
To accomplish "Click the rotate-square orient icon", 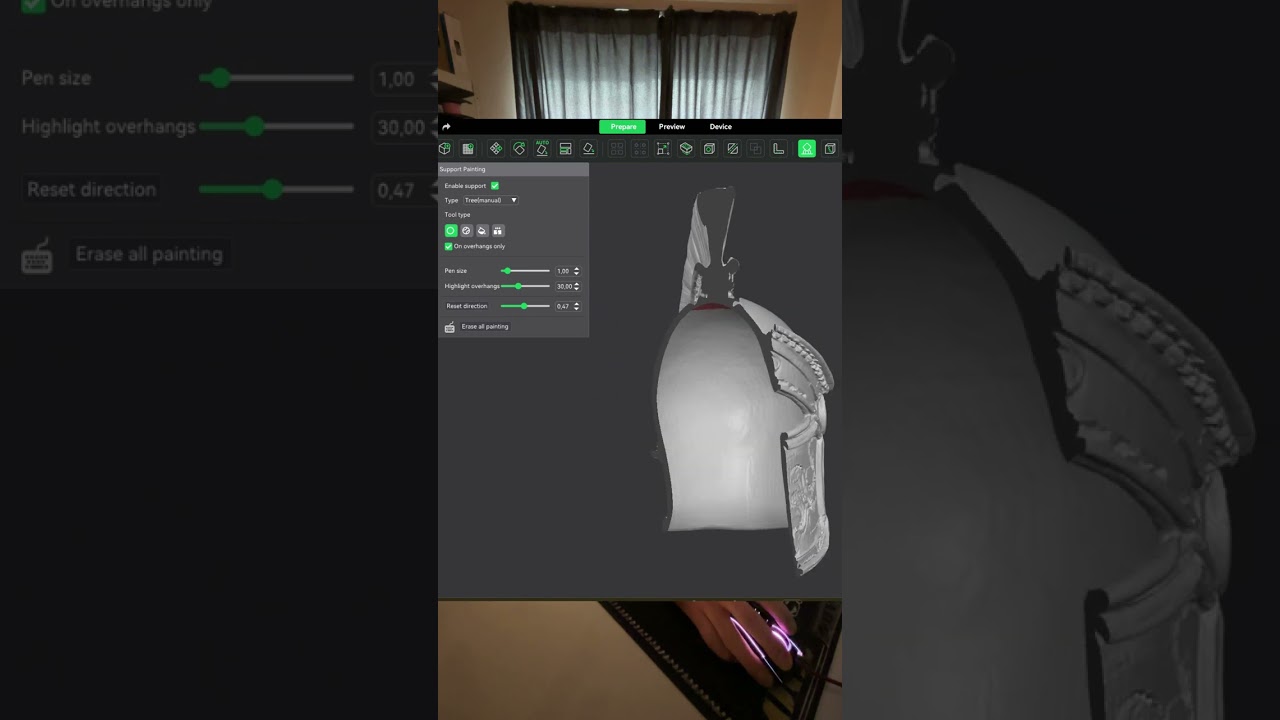I will (x=519, y=149).
